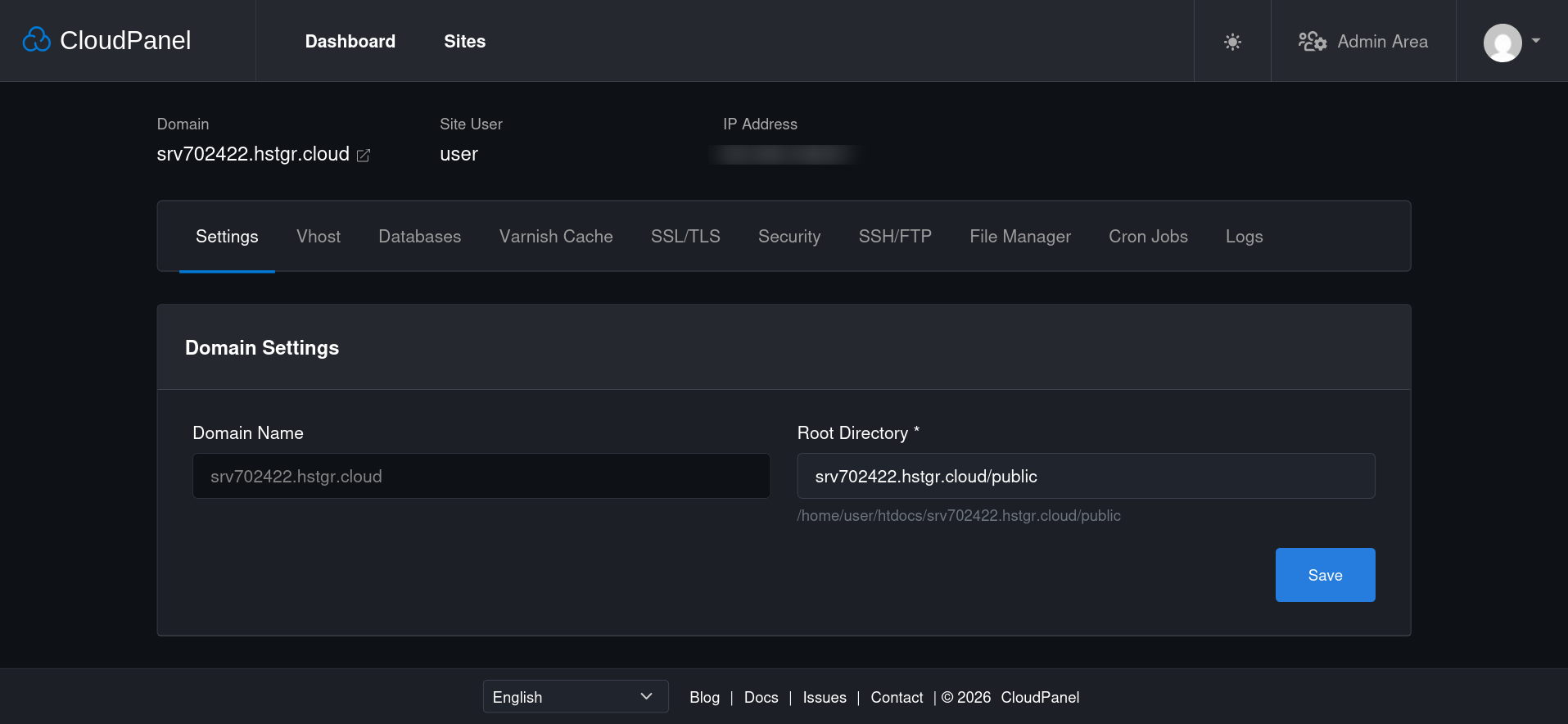
Task: Click the IP Address label
Action: click(760, 124)
